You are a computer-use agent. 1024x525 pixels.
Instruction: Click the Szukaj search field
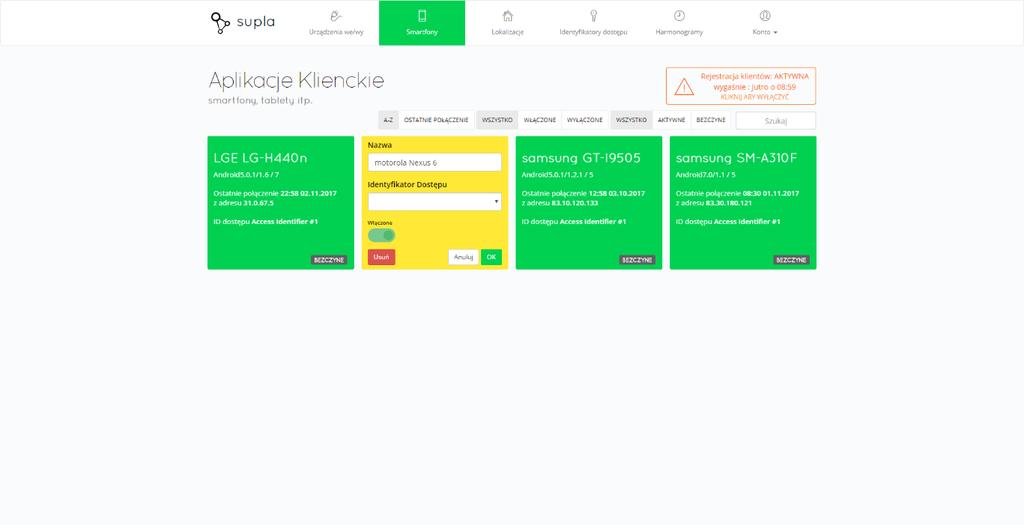(x=775, y=121)
